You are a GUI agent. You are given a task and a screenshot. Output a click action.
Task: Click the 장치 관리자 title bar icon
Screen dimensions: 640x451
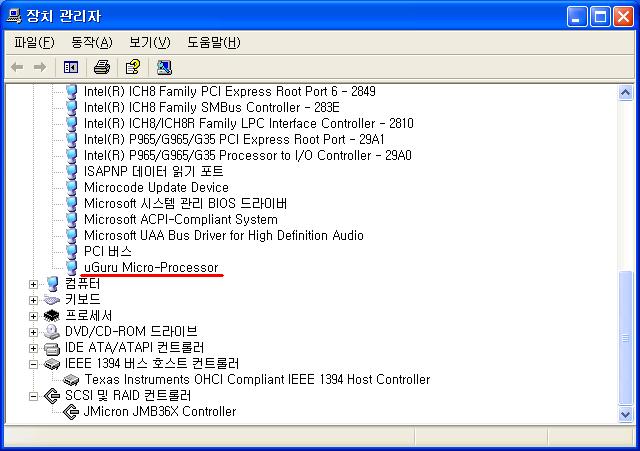click(x=14, y=16)
